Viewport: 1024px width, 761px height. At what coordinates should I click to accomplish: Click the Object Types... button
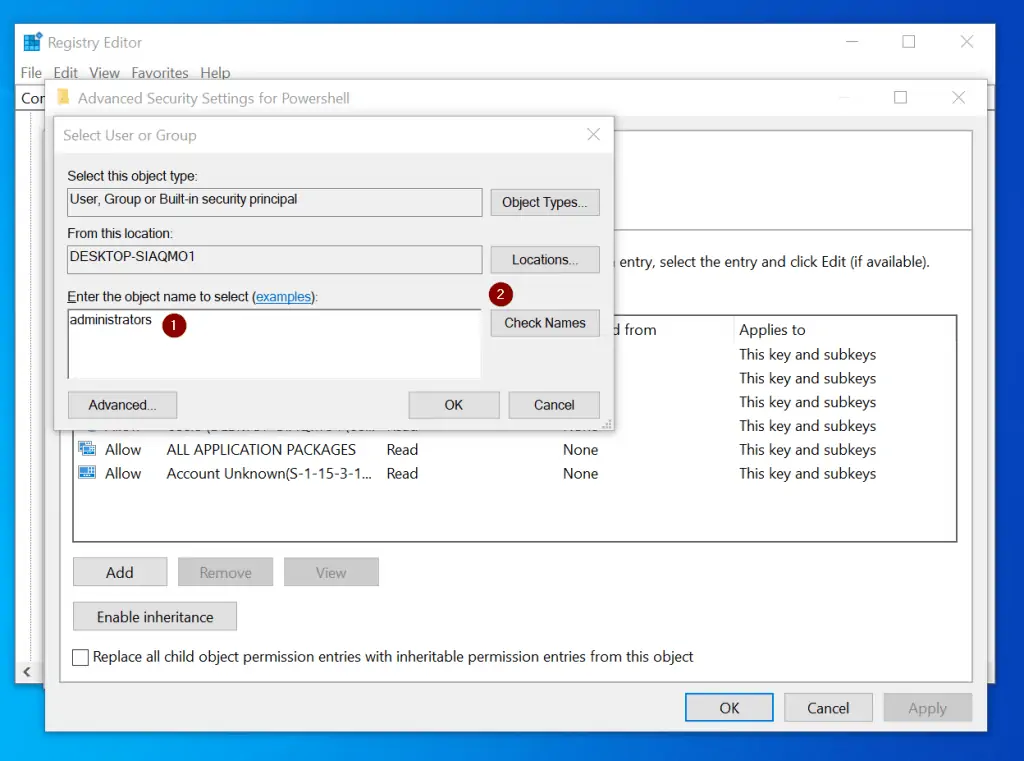(x=545, y=202)
